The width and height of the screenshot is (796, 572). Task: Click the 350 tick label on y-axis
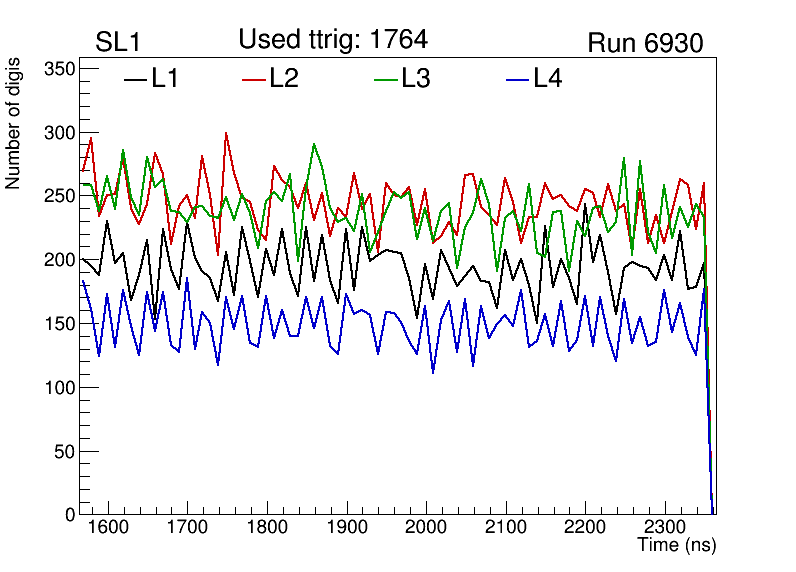pyautogui.click(x=62, y=69)
